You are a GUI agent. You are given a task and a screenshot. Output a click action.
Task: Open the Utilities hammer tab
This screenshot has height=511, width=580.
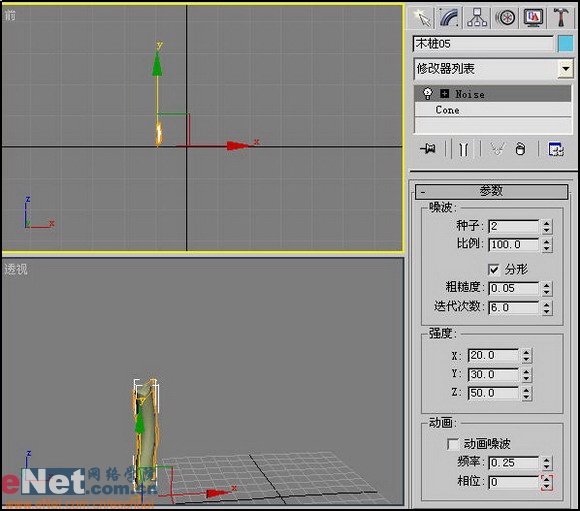[561, 17]
